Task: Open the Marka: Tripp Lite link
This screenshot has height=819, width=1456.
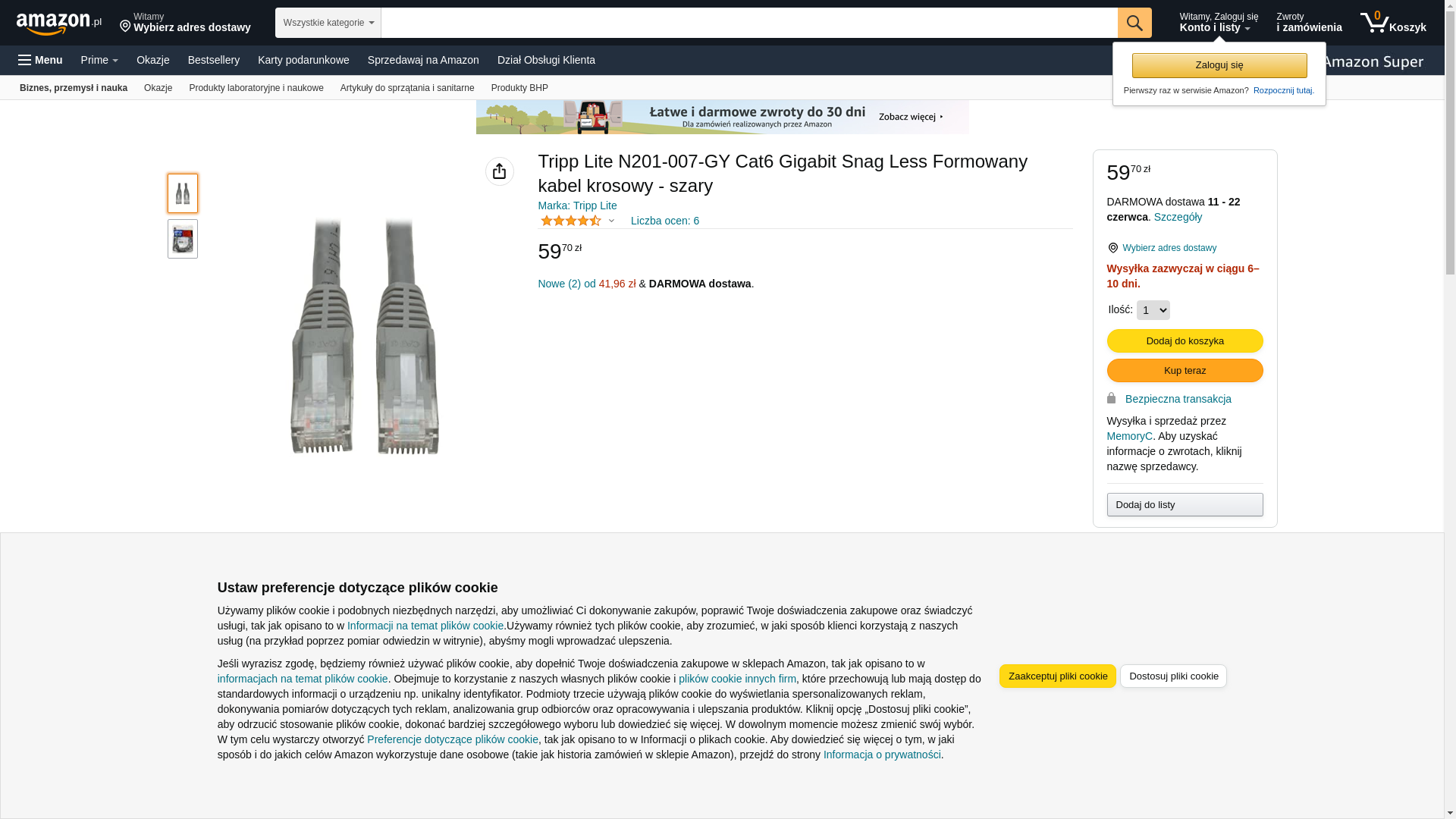Action: (x=577, y=206)
